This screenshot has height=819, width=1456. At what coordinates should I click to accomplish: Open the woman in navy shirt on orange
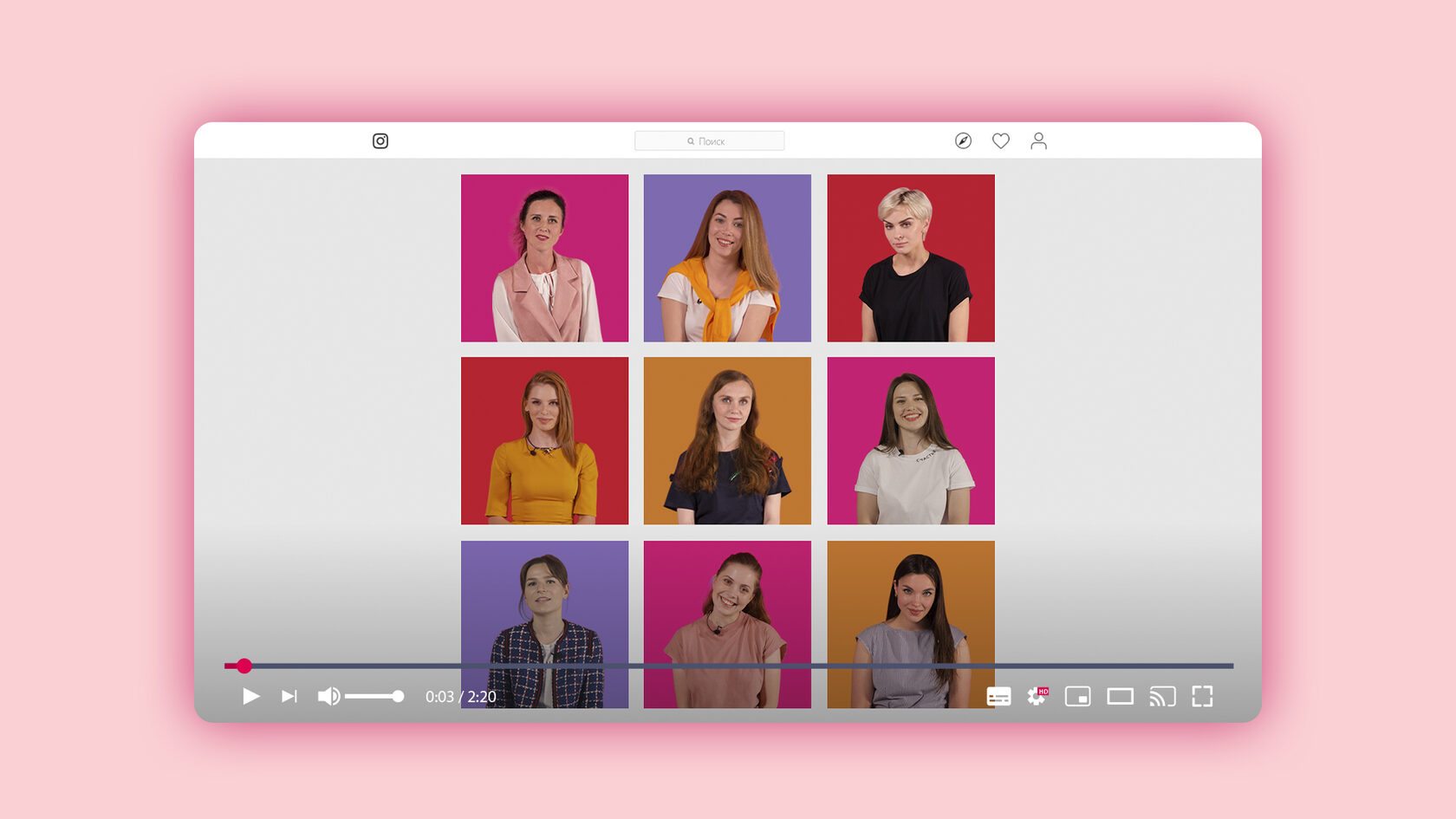coord(727,440)
